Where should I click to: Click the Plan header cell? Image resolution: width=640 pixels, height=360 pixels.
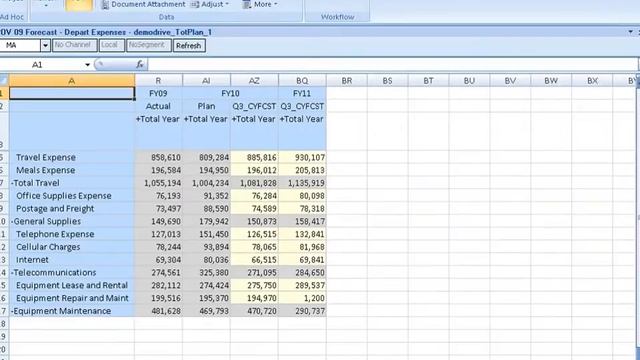point(207,106)
